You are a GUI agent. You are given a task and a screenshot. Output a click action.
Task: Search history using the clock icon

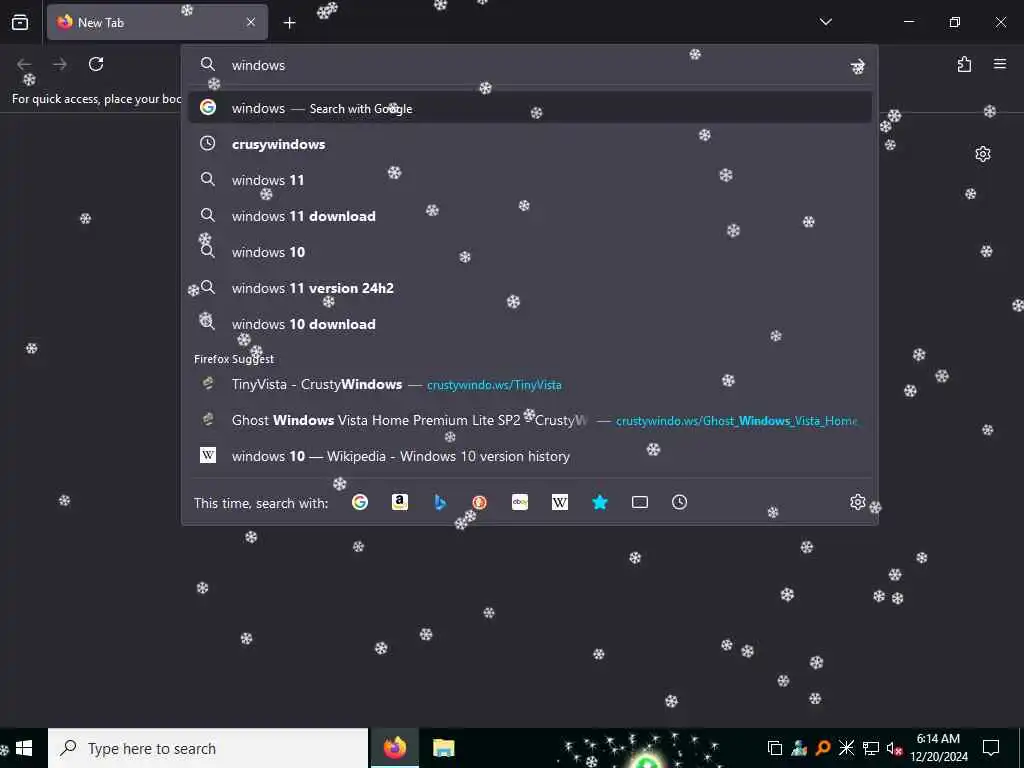tap(679, 502)
